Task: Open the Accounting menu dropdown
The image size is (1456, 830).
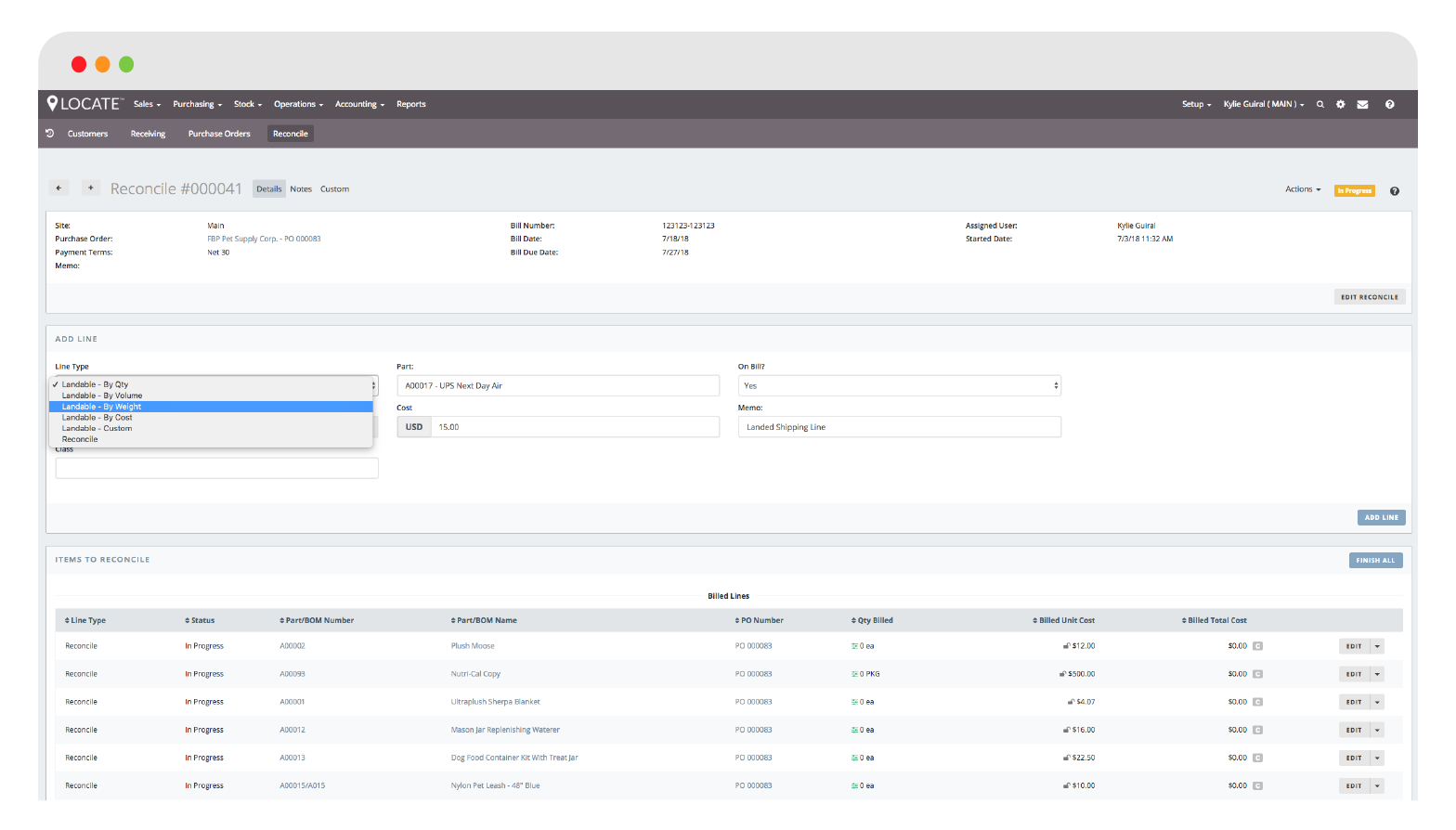Action: coord(359,104)
